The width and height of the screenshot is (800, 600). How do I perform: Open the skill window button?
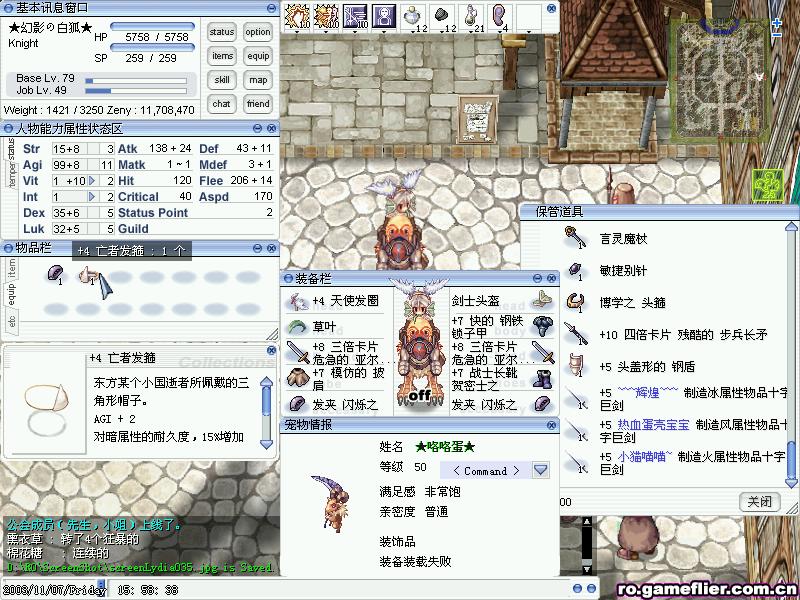pos(222,80)
